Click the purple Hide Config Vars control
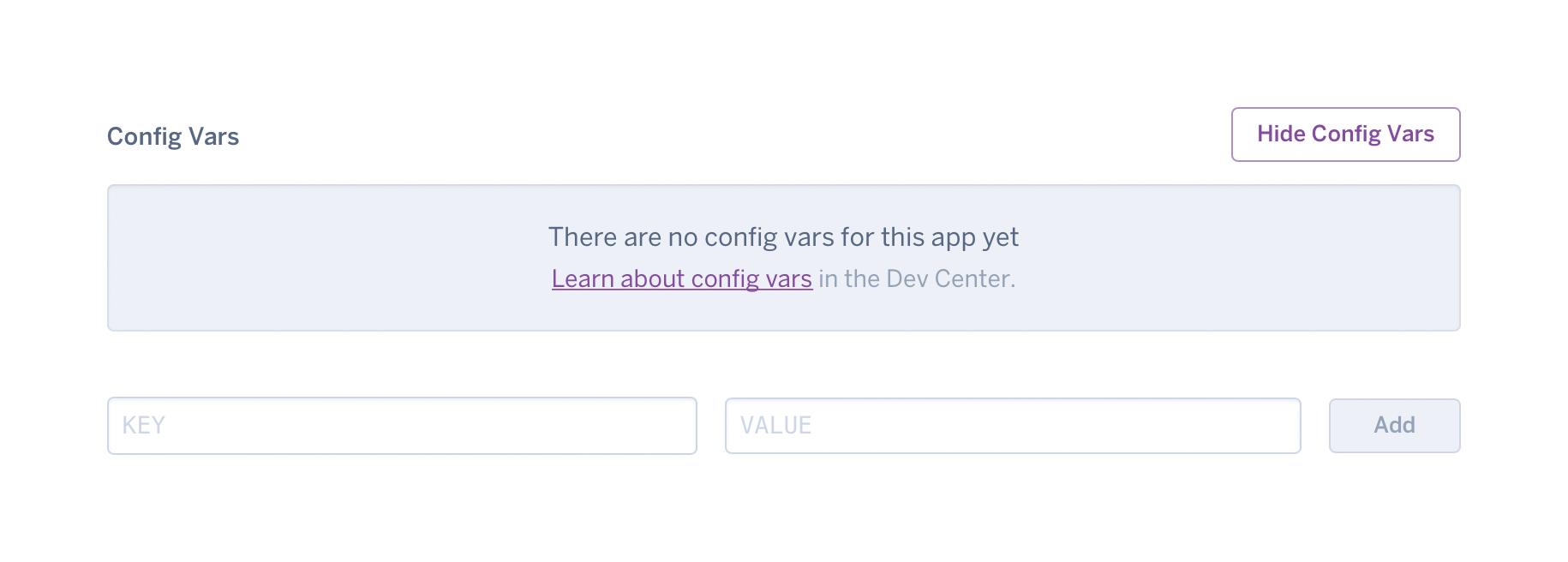Viewport: 1568px width, 562px height. 1345,135
